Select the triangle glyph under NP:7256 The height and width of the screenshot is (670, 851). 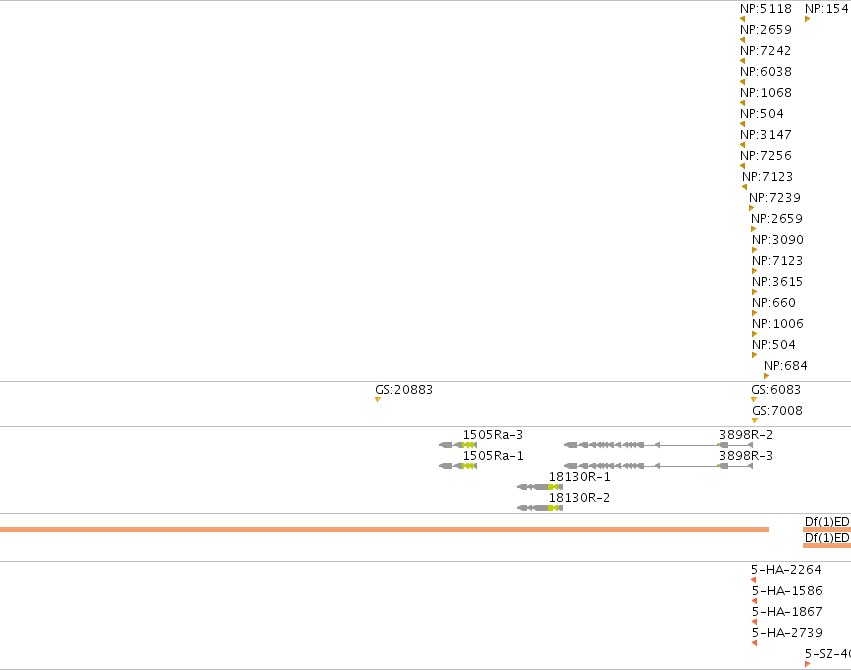tap(742, 166)
